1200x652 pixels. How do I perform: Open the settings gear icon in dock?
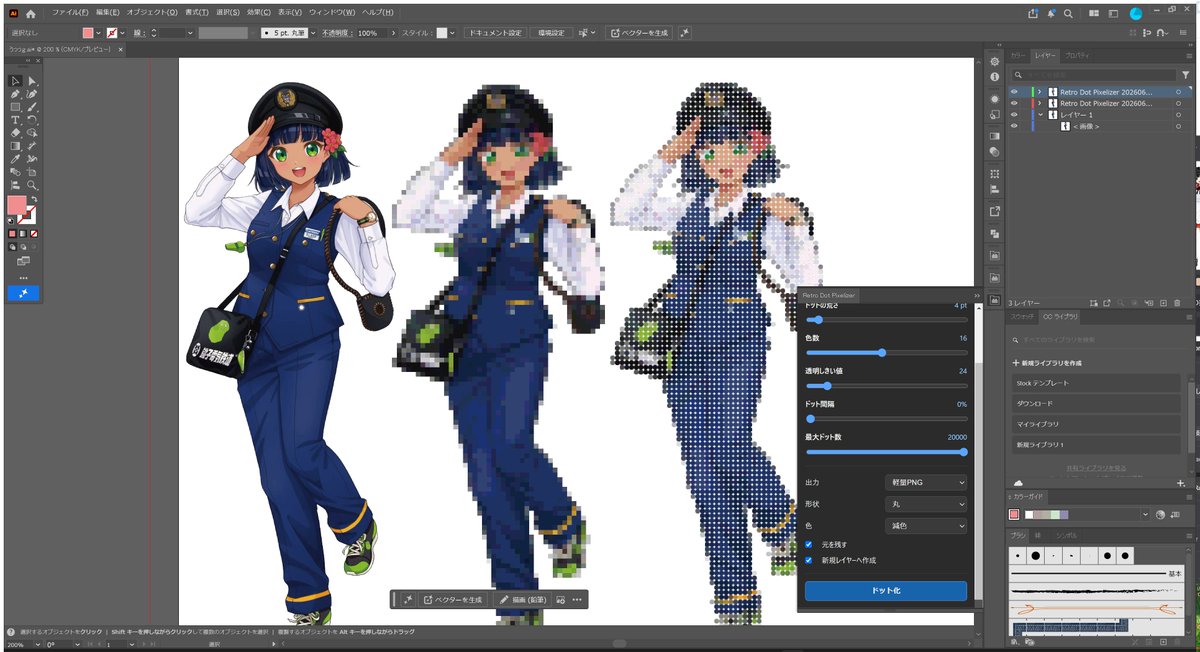coord(994,62)
